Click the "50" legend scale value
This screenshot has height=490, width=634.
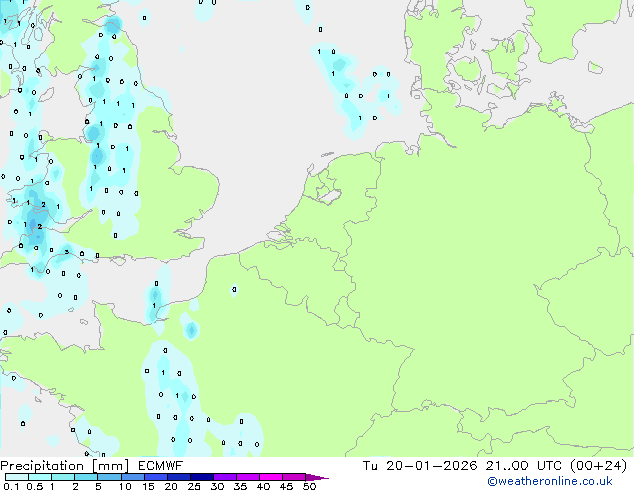point(309,486)
